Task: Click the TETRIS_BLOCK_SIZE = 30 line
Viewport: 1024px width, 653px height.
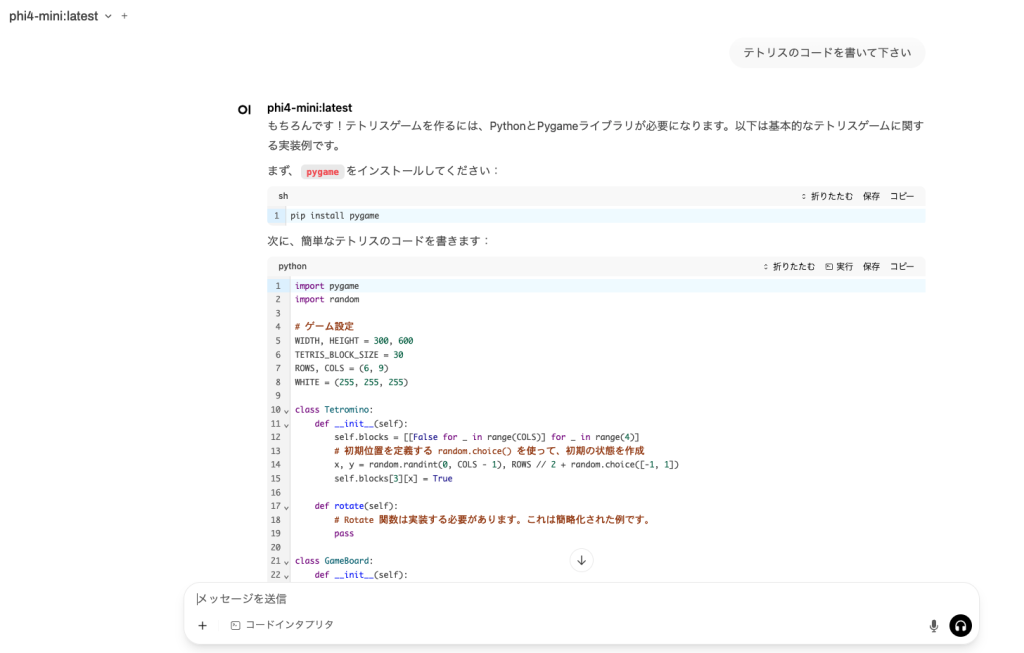Action: [349, 355]
